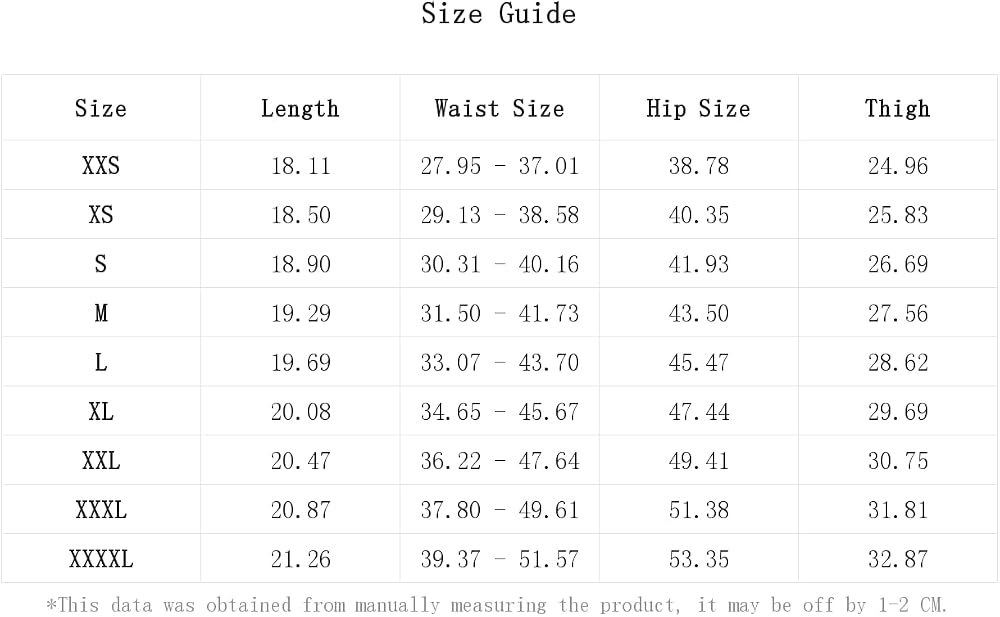Select thigh value 29.69
Screen dimensions: 1000x617
897,412
